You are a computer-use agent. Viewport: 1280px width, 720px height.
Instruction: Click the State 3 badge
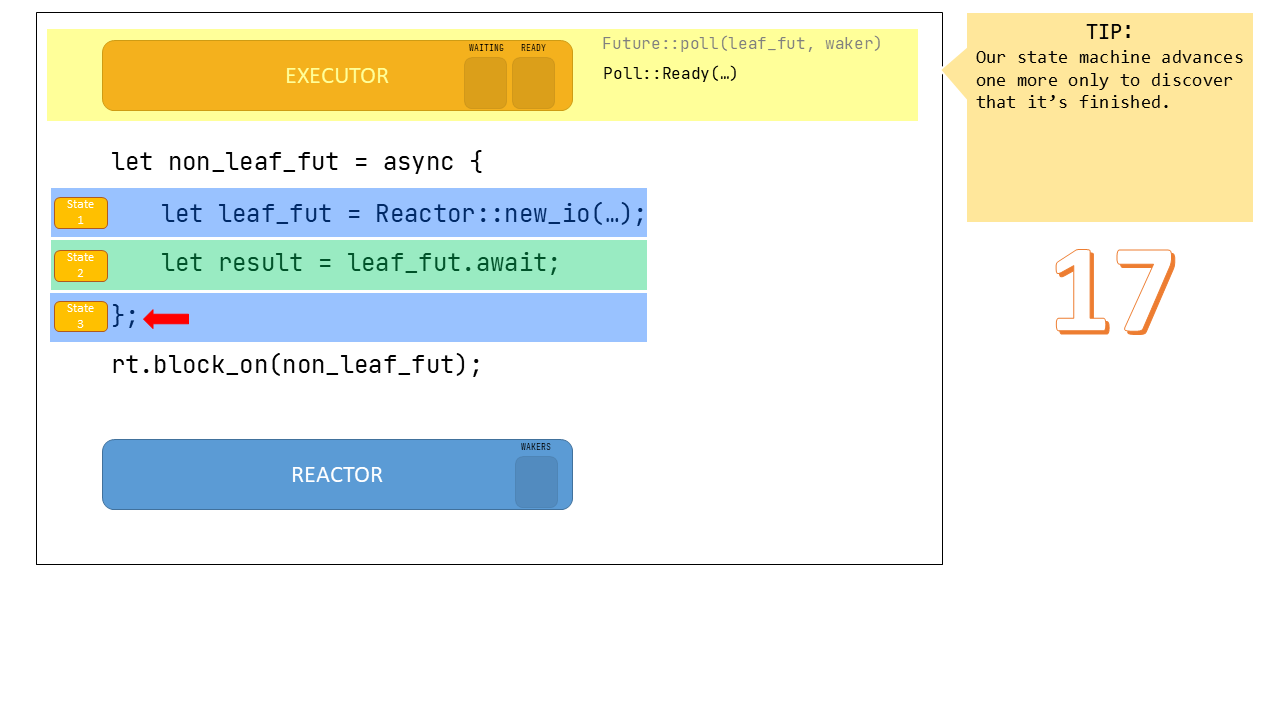coord(81,317)
